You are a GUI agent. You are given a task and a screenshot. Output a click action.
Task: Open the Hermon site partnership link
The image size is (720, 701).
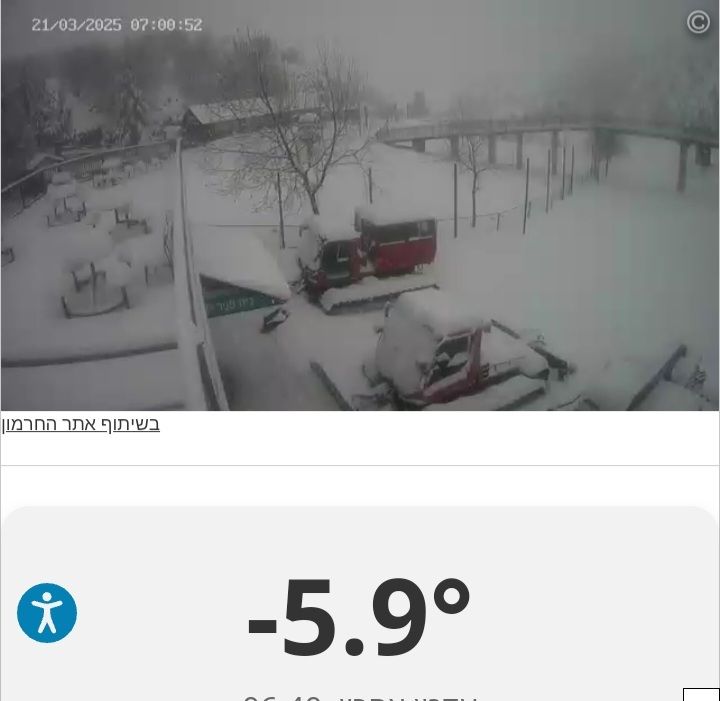[81, 424]
